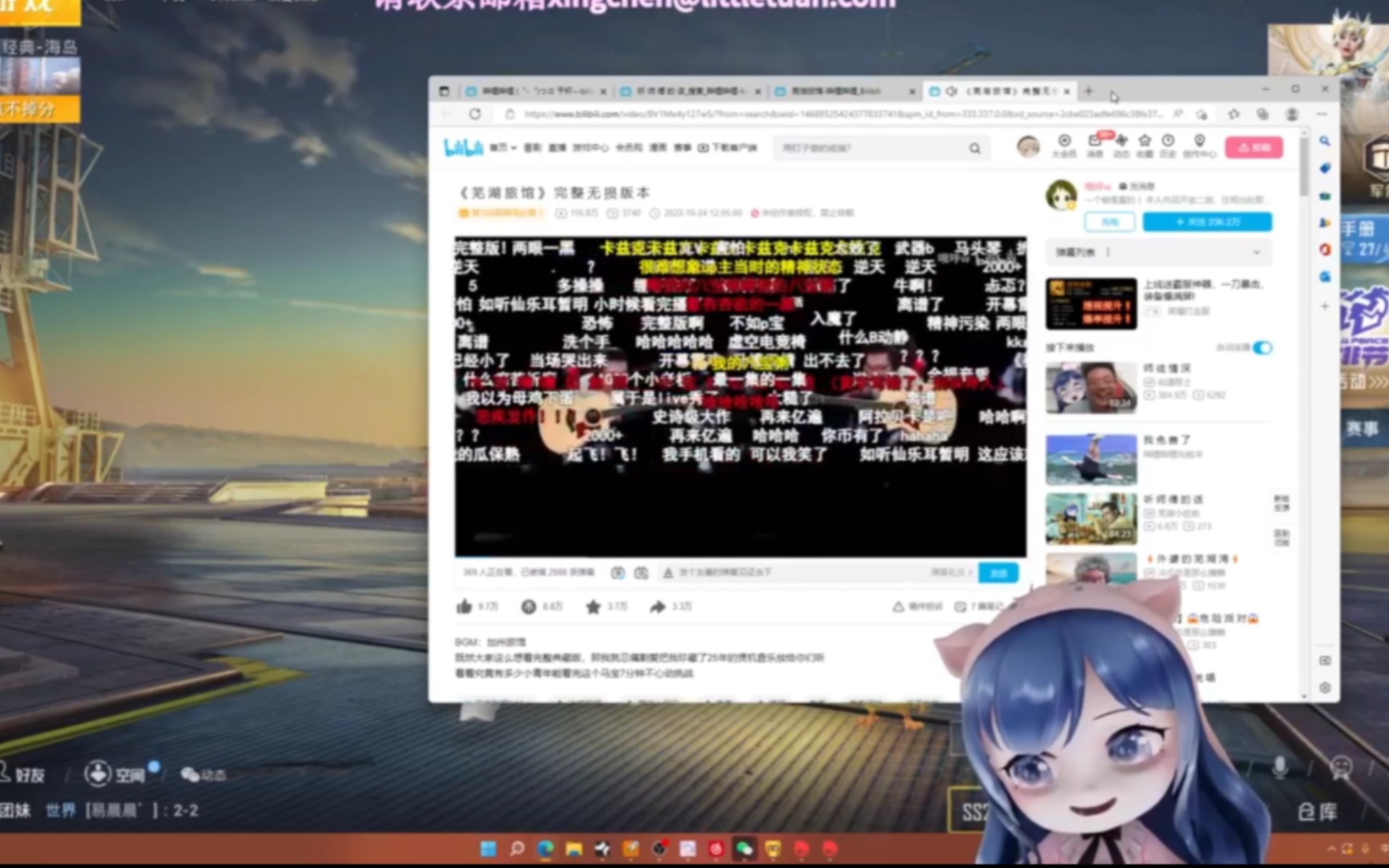Viewport: 1389px width, 868px height.
Task: Click the Edge sidebar search icon
Action: click(1325, 141)
